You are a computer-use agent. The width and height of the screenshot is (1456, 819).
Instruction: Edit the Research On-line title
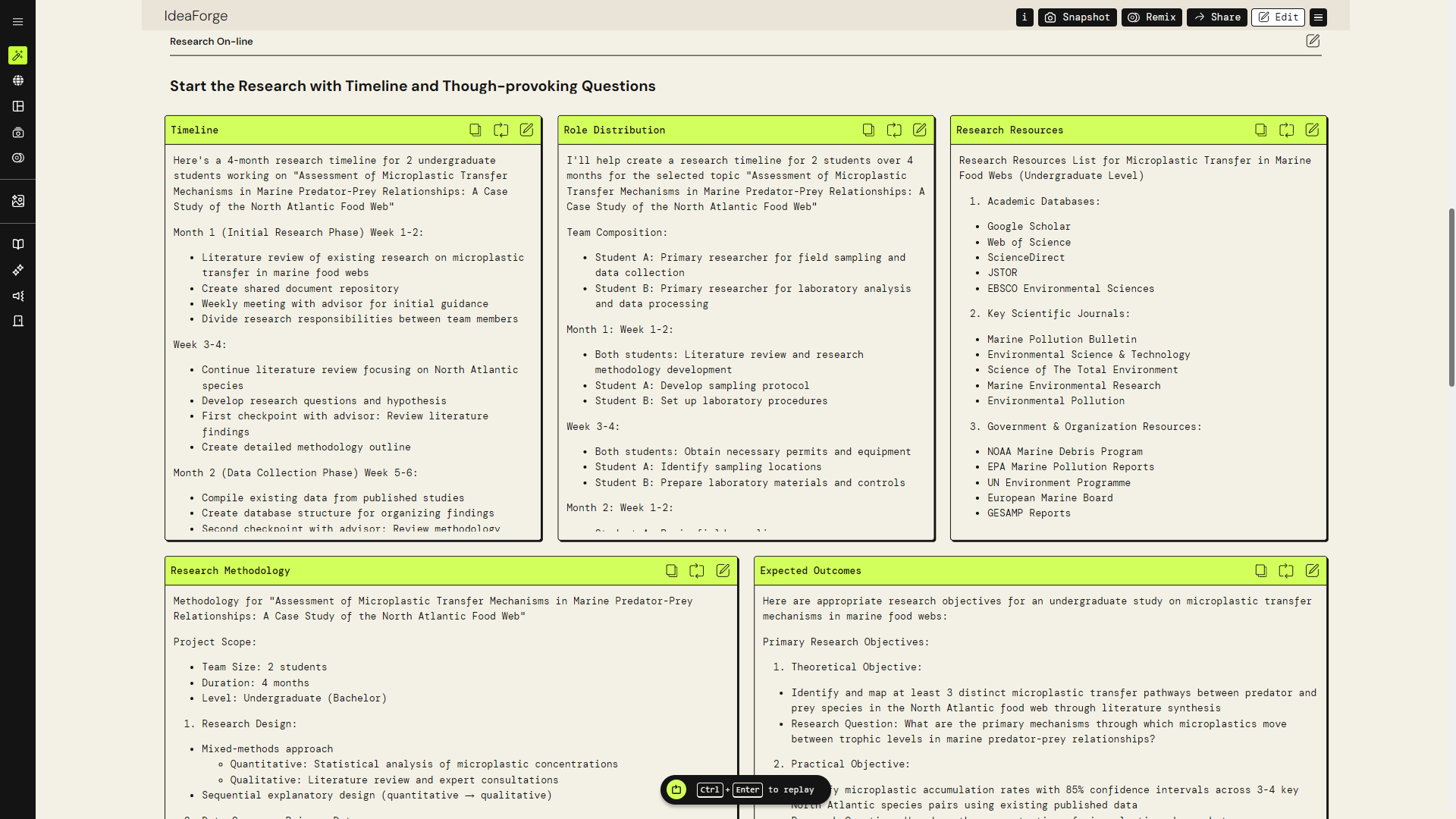pos(1313,42)
